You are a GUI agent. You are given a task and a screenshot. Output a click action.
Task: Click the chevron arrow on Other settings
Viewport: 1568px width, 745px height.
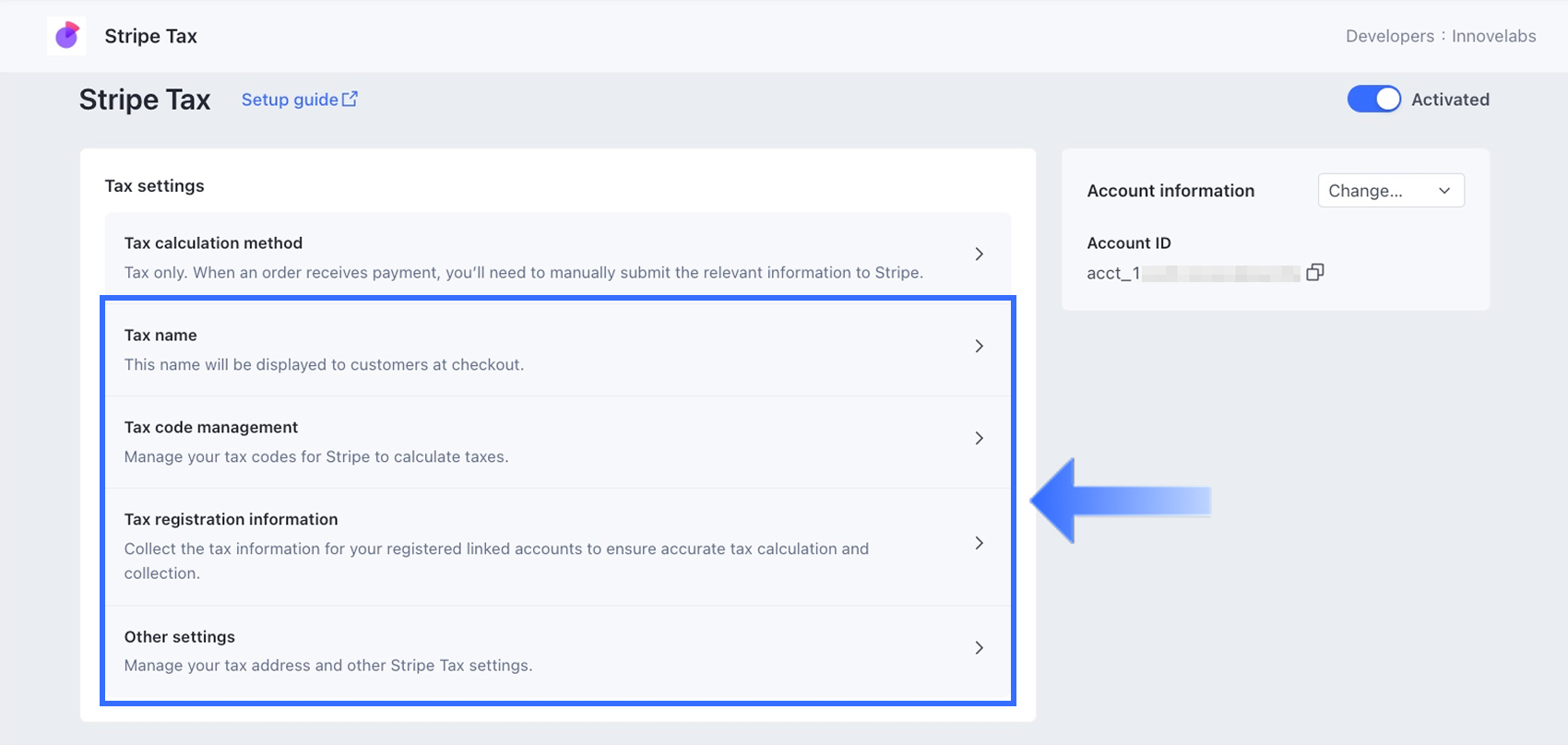pos(979,647)
